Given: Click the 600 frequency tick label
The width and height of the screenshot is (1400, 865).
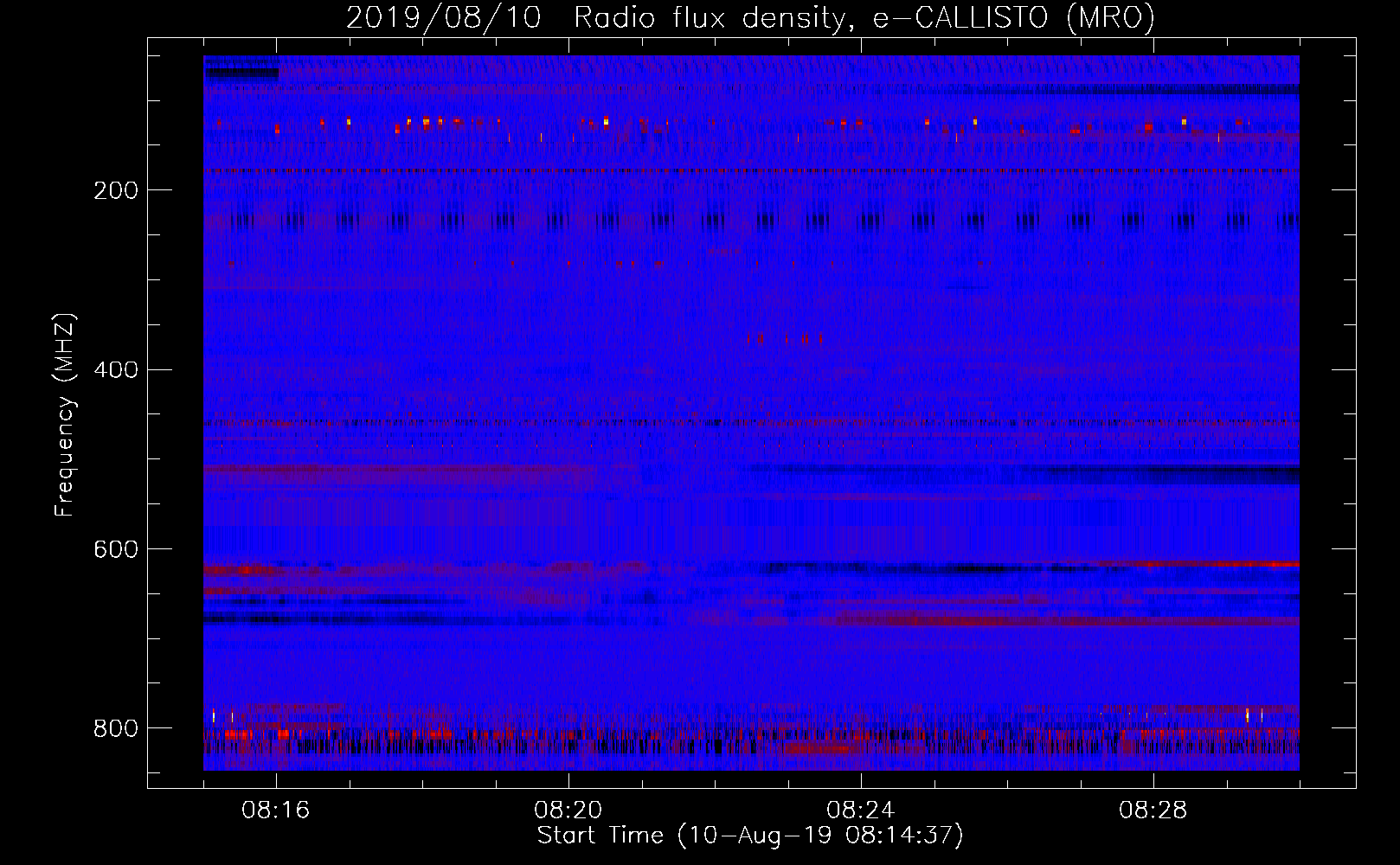Looking at the screenshot, I should click(x=115, y=550).
